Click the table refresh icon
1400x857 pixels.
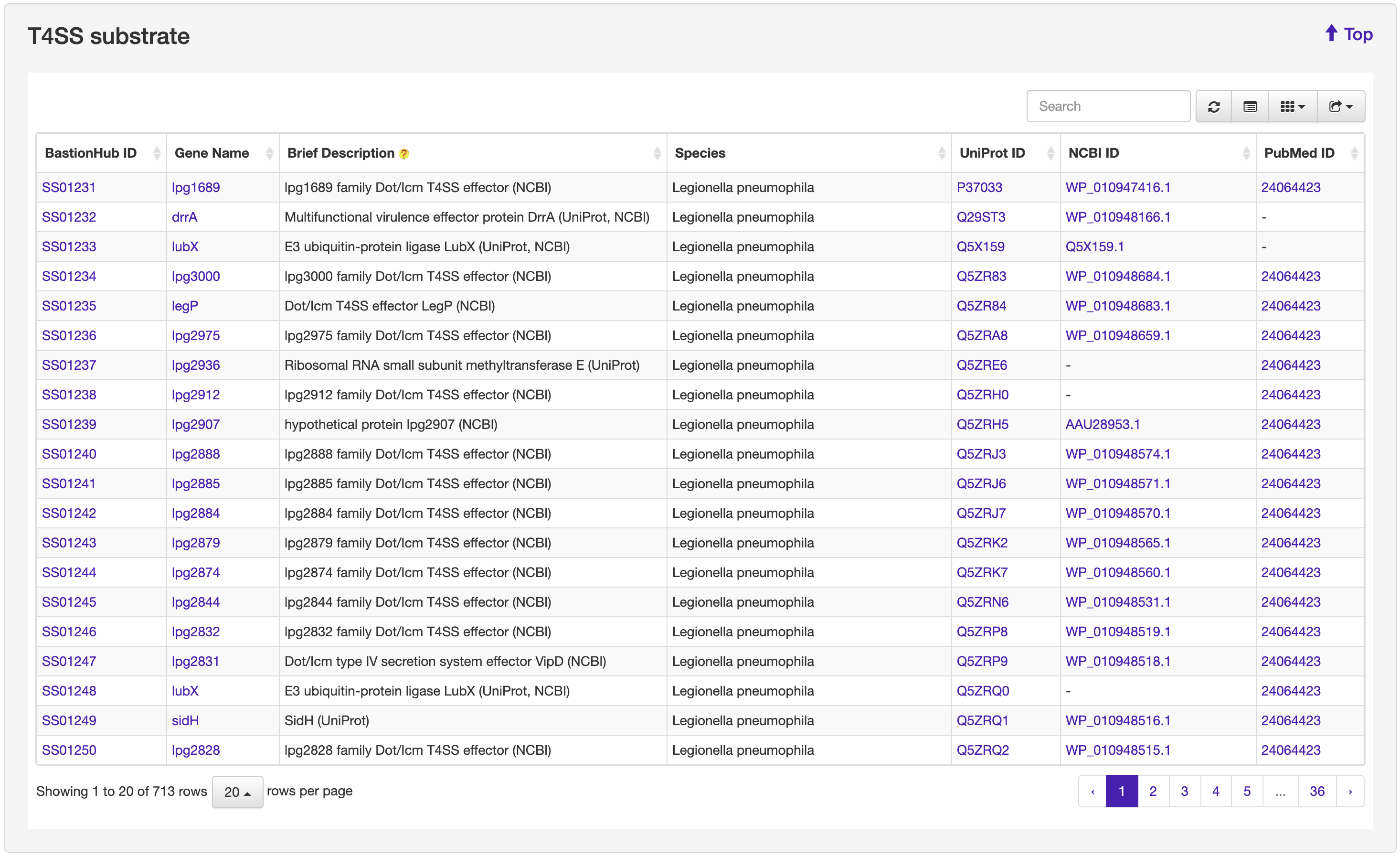point(1213,106)
